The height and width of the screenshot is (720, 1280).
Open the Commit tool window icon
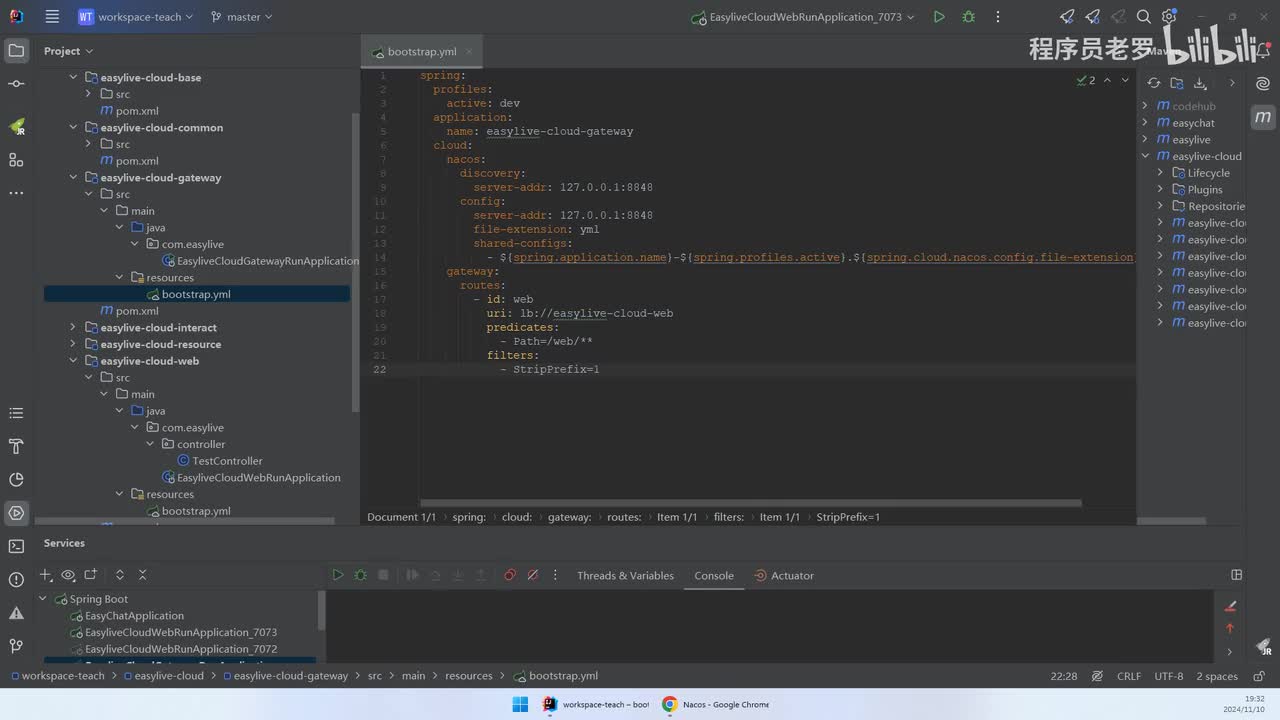(x=16, y=84)
